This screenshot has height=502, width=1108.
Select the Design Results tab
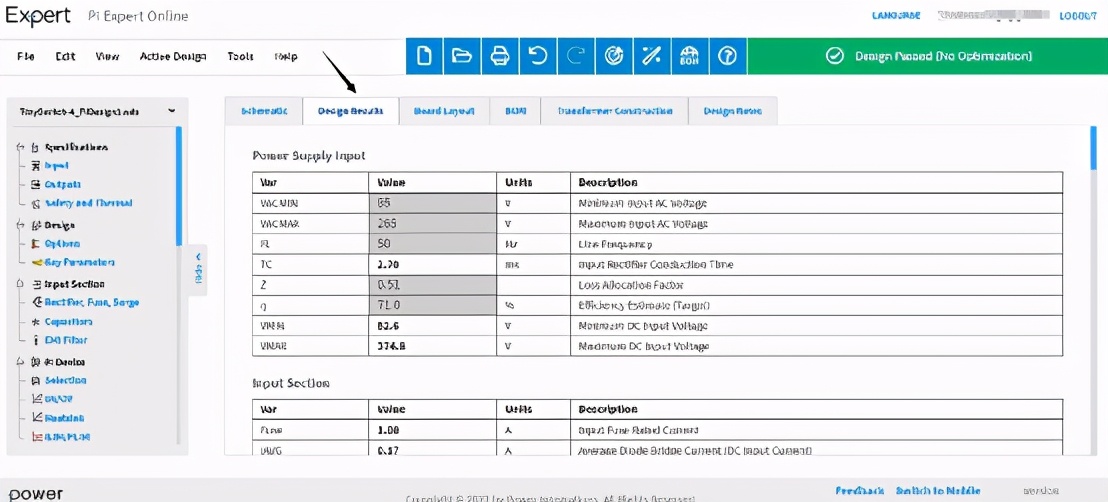[350, 111]
